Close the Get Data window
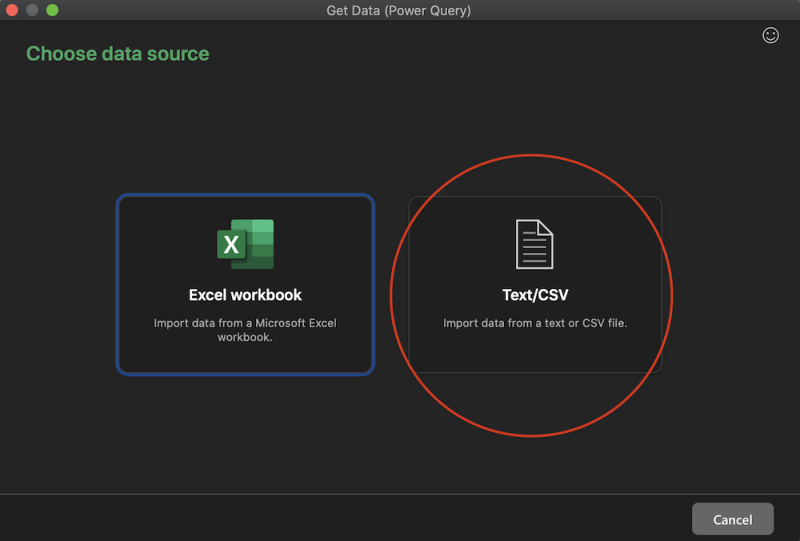Viewport: 800px width, 541px height. [x=13, y=10]
